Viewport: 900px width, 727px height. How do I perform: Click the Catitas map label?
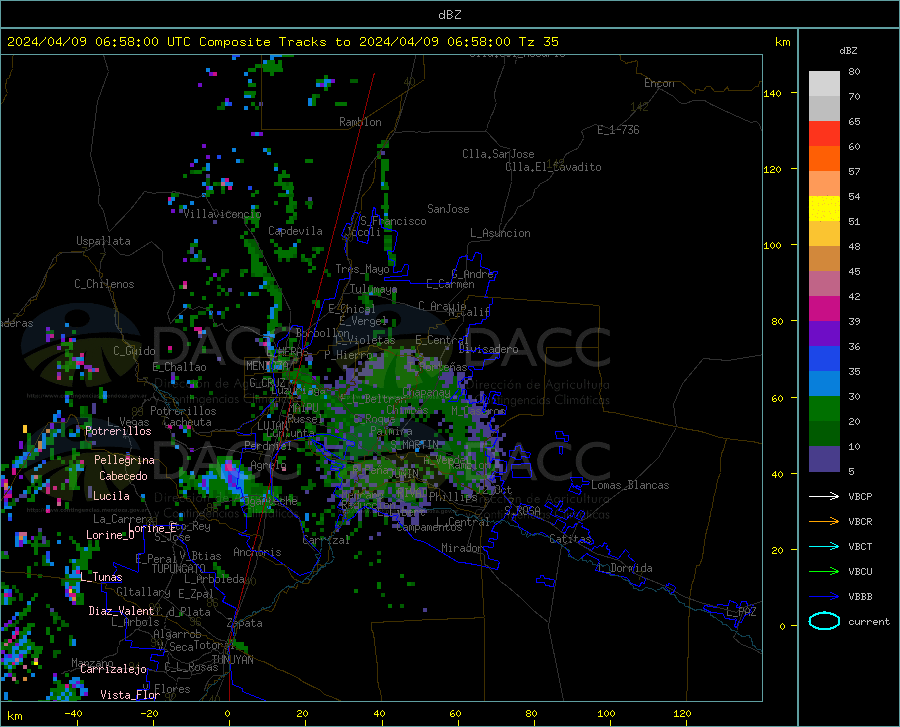[x=570, y=539]
